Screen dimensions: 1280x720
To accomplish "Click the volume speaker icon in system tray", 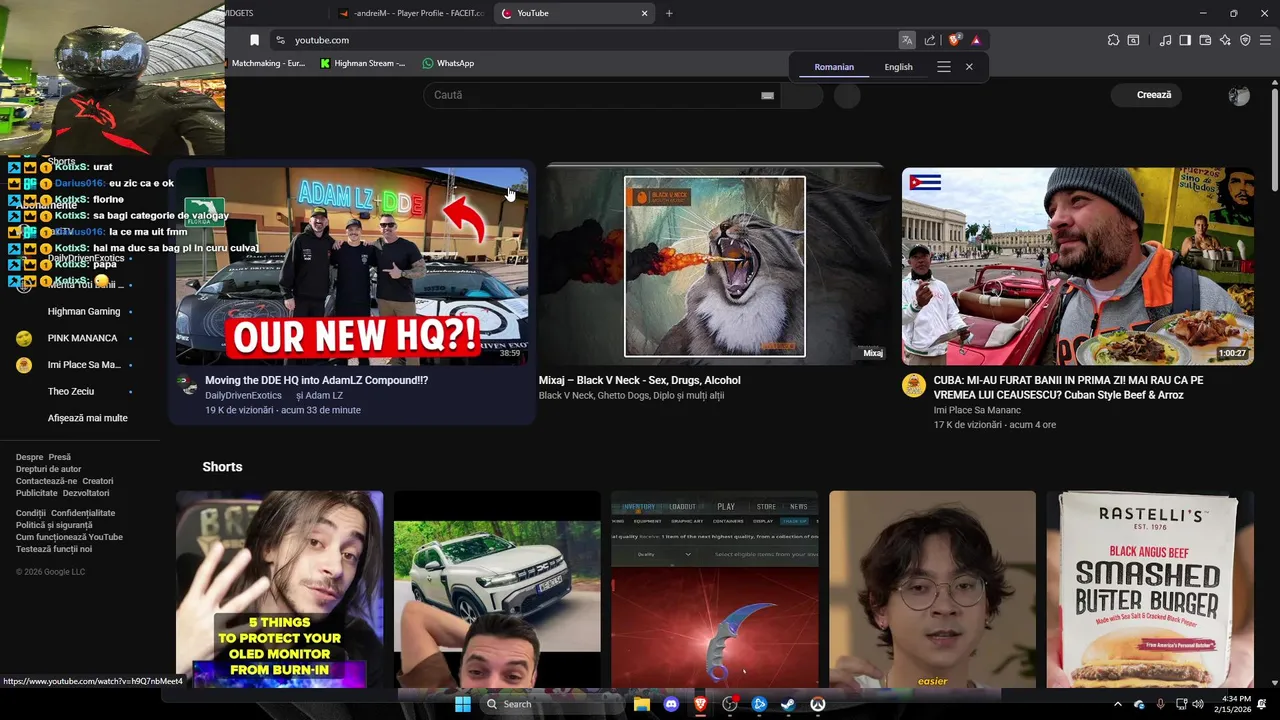I will 1198,704.
